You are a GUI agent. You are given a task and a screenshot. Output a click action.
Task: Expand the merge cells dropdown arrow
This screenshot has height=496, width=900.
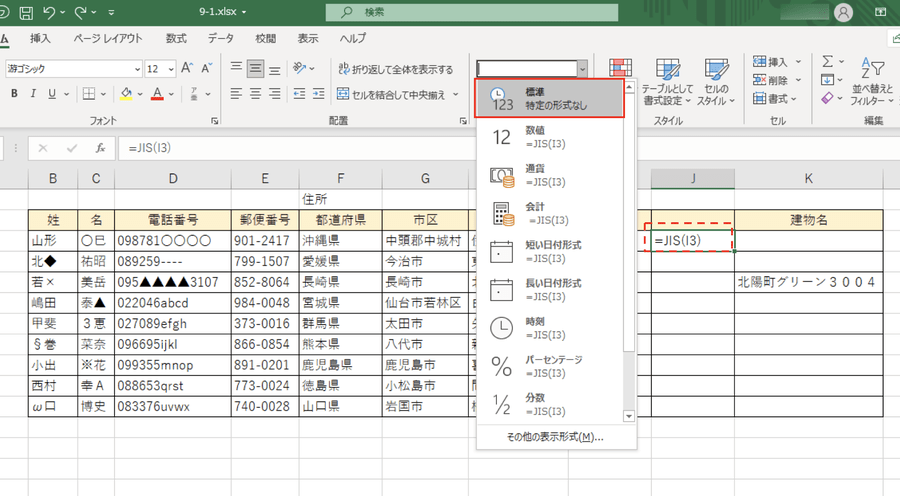(456, 94)
